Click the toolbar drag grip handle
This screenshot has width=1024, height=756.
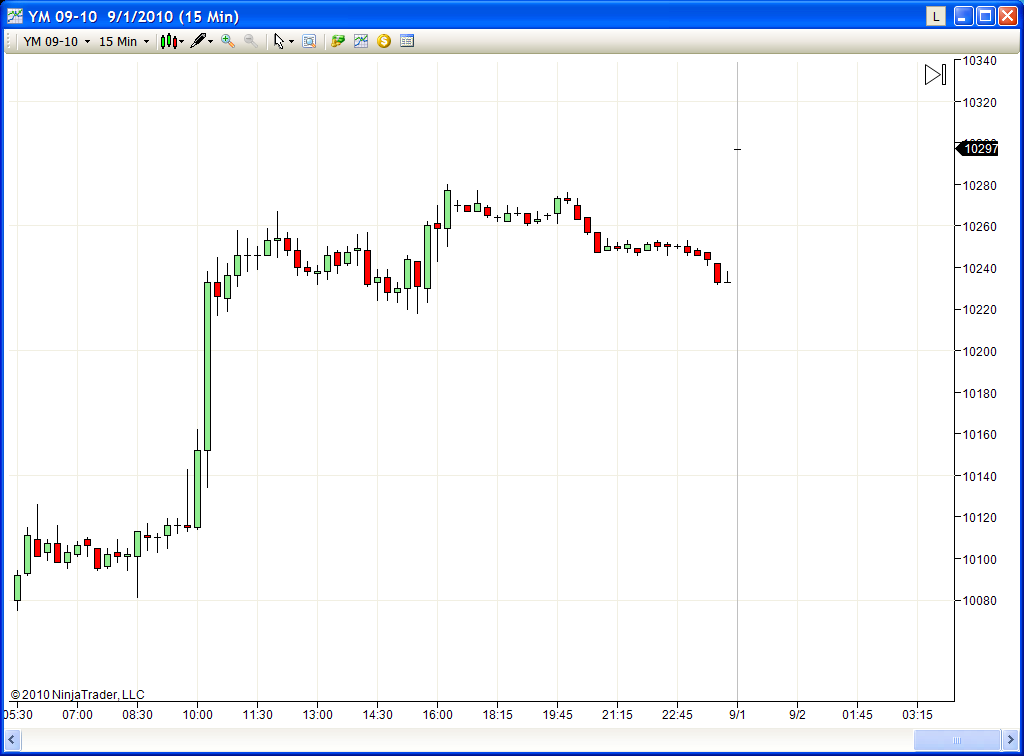click(9, 41)
